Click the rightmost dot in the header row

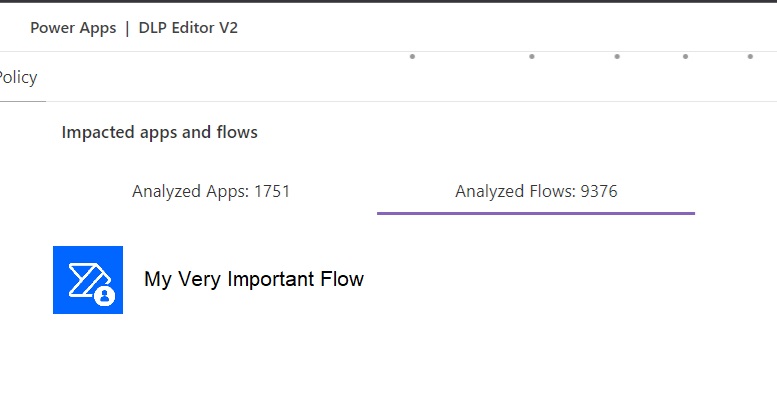[x=750, y=57]
